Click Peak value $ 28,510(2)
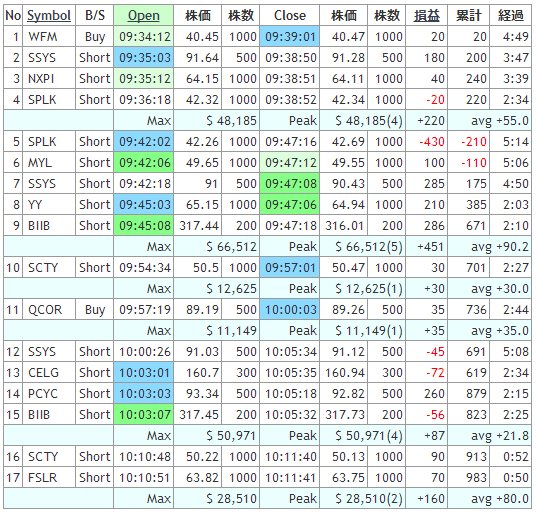The width and height of the screenshot is (536, 514). 368,499
